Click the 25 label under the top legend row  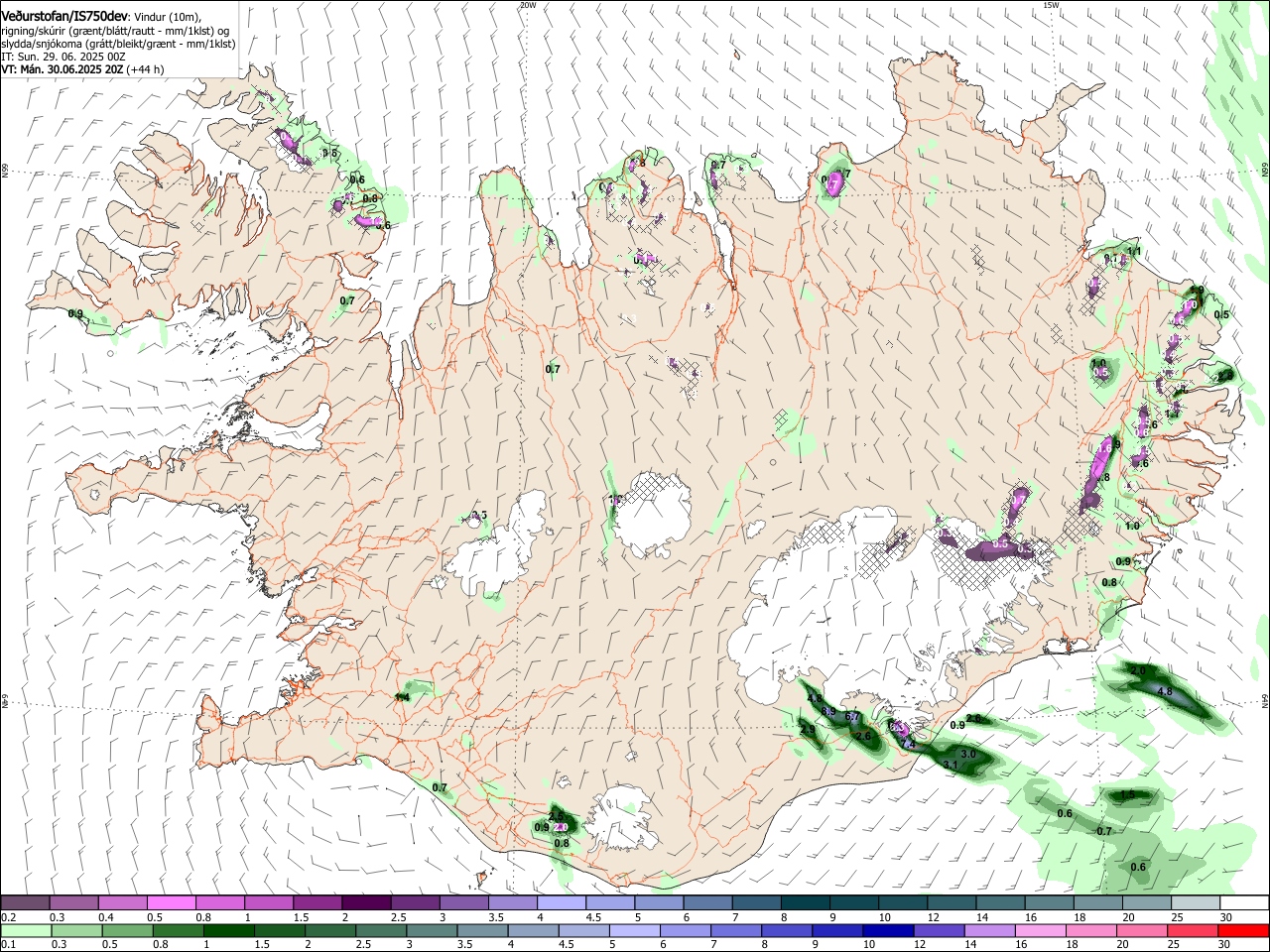pyautogui.click(x=1176, y=917)
